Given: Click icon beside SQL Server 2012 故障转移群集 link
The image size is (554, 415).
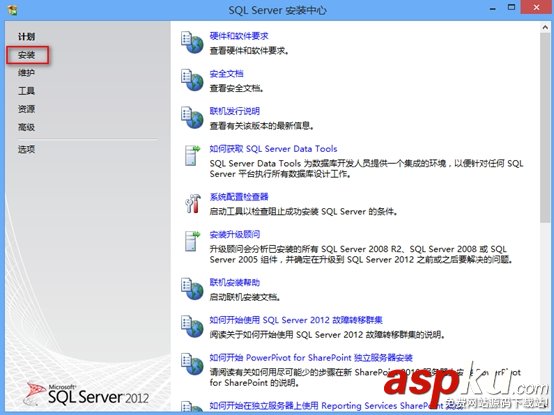Looking at the screenshot, I should point(192,326).
